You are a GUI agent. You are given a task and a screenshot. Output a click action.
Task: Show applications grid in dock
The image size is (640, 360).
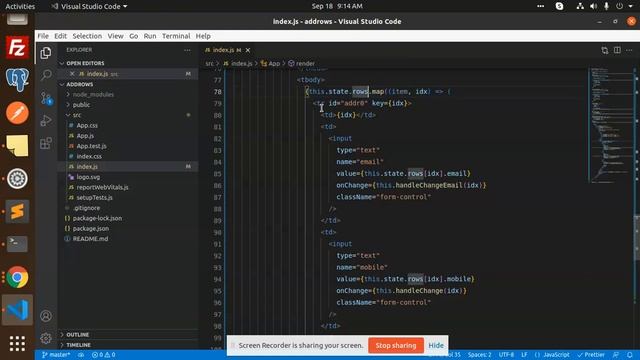[x=17, y=343]
